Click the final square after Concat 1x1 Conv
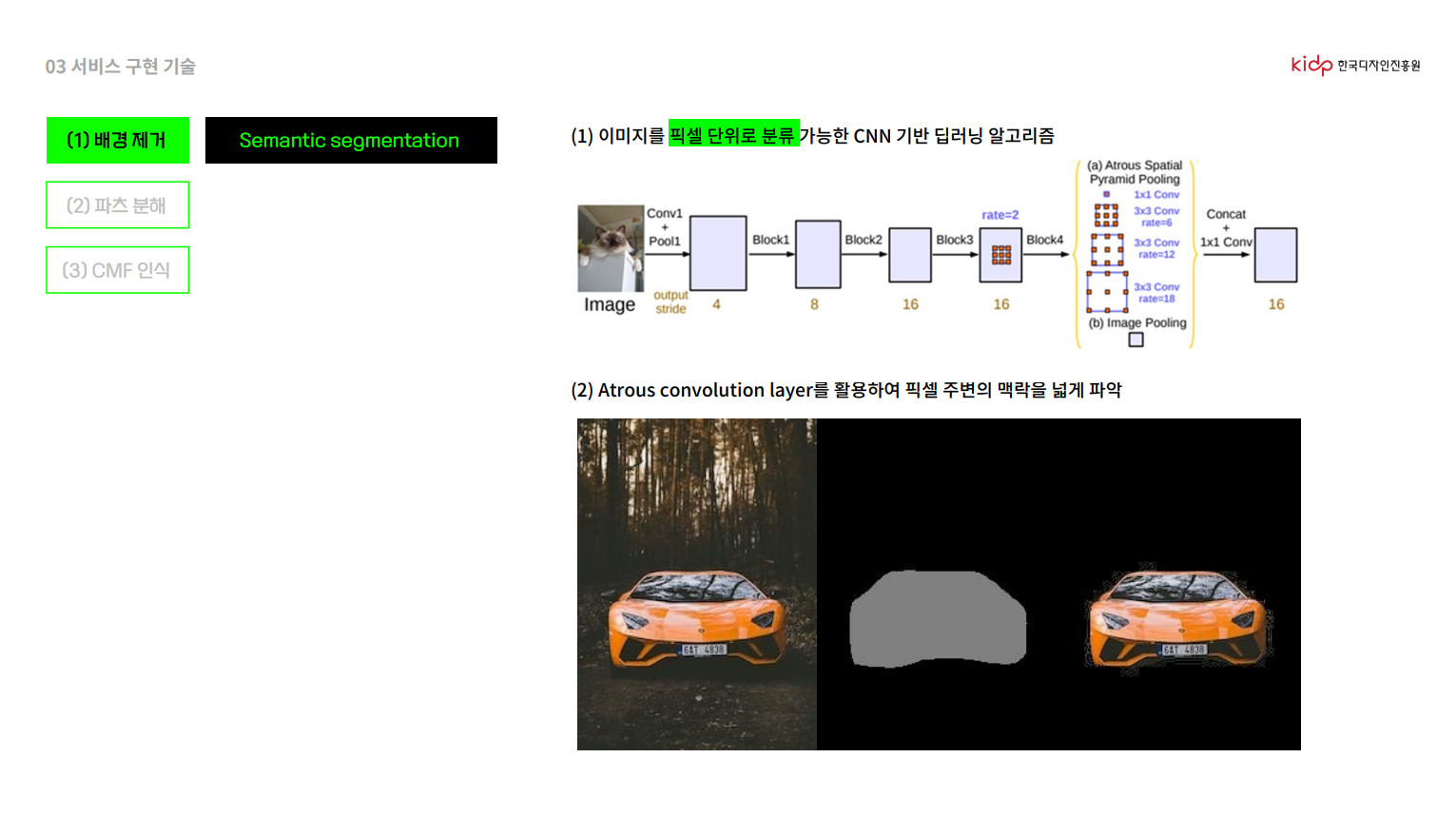This screenshot has height=816, width=1456. coord(1275,255)
